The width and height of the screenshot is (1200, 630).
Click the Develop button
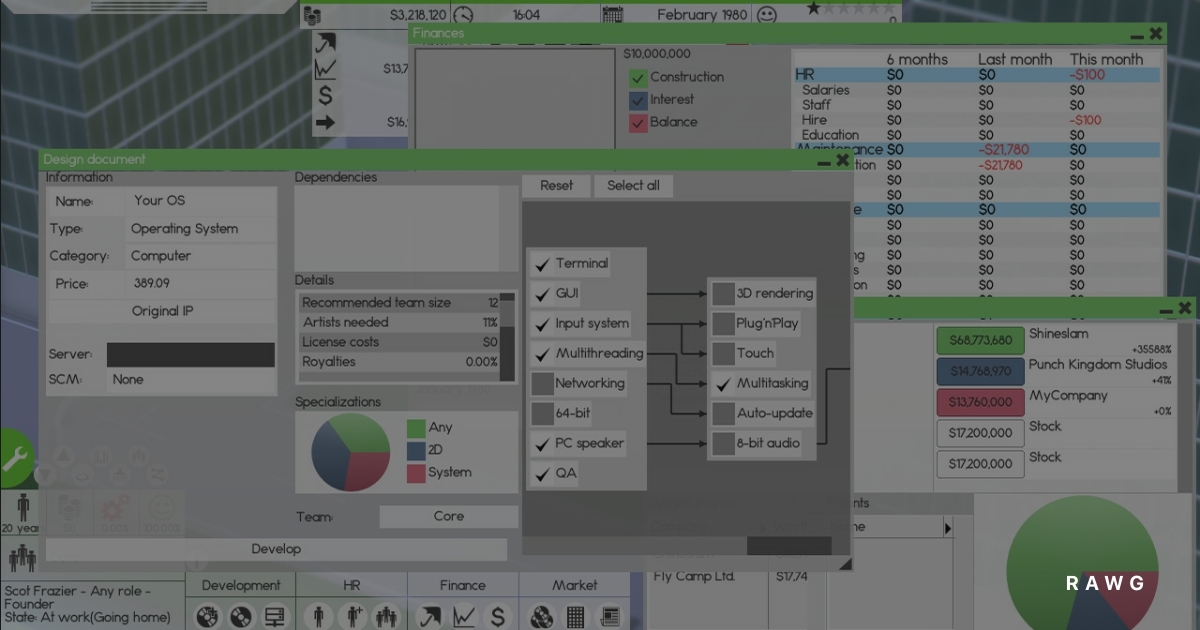[276, 549]
